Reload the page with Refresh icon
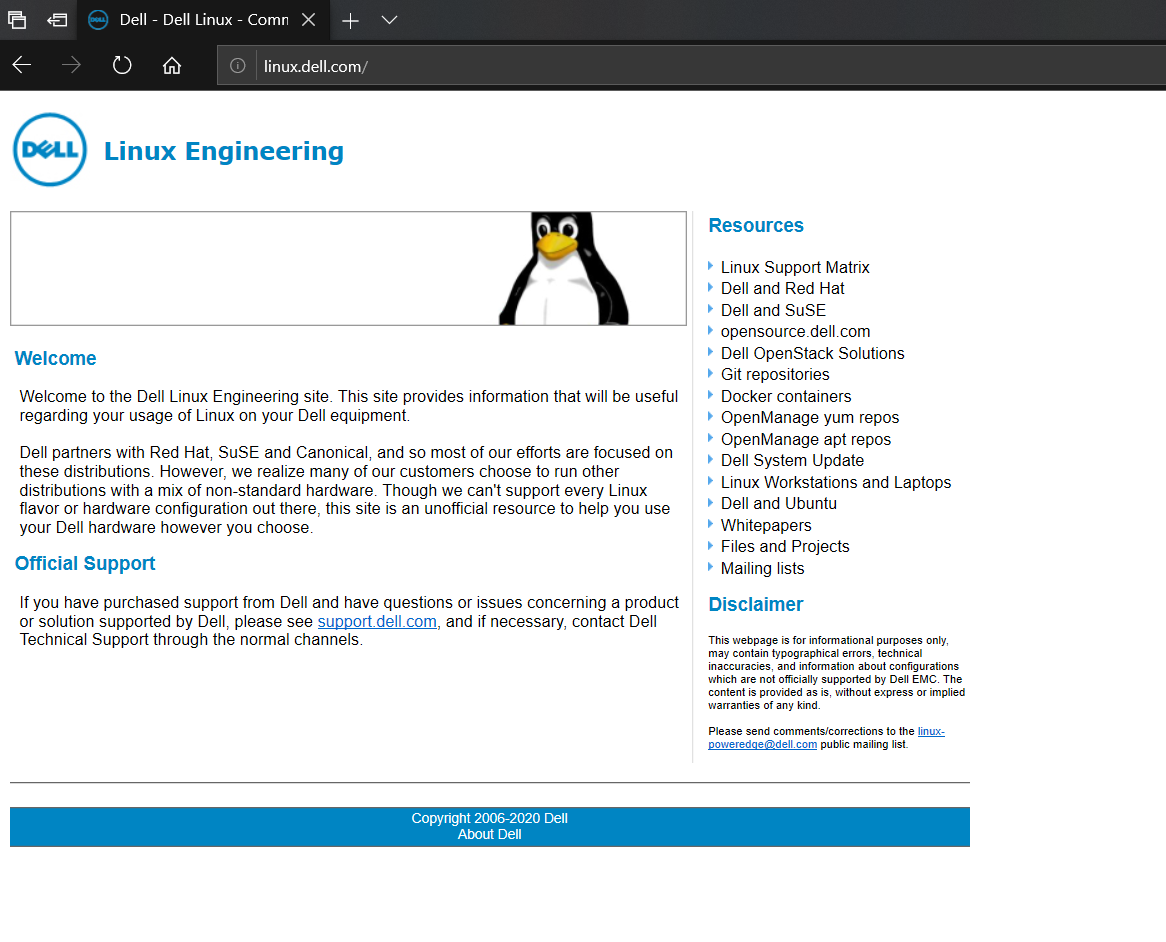Screen dimensions: 1166x942 pyautogui.click(x=122, y=65)
